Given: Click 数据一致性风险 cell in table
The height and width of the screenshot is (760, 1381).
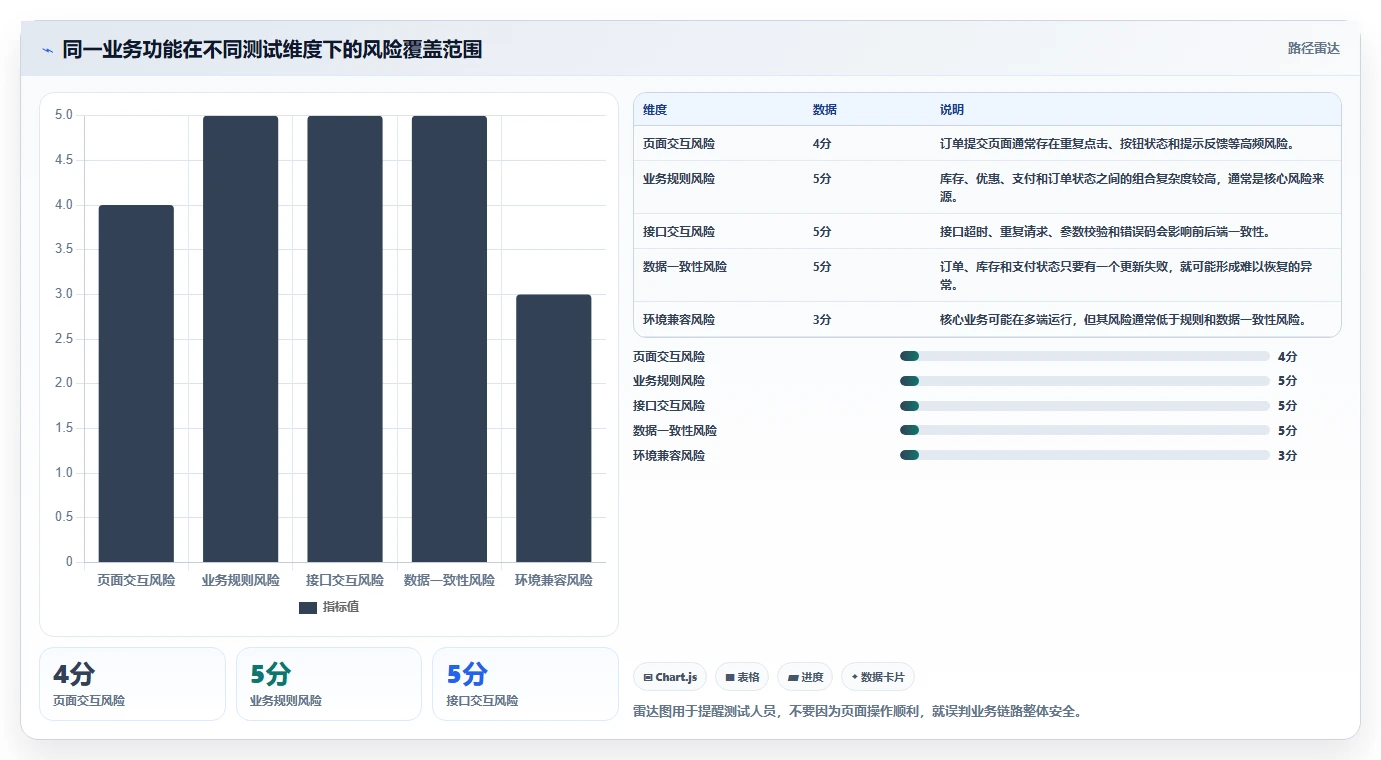Looking at the screenshot, I should (685, 267).
